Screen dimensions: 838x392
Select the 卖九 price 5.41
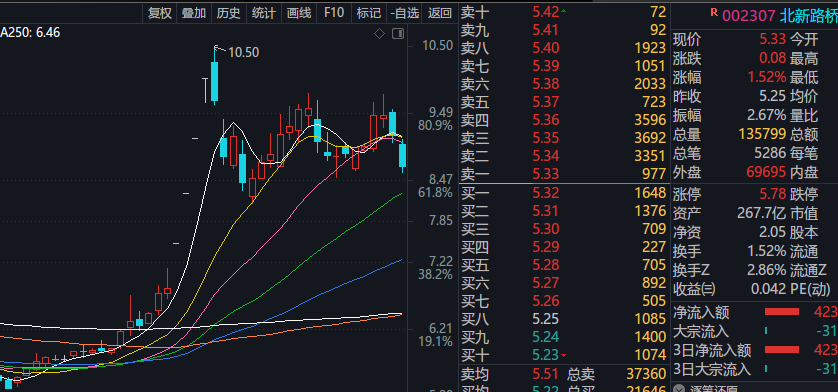pos(546,30)
